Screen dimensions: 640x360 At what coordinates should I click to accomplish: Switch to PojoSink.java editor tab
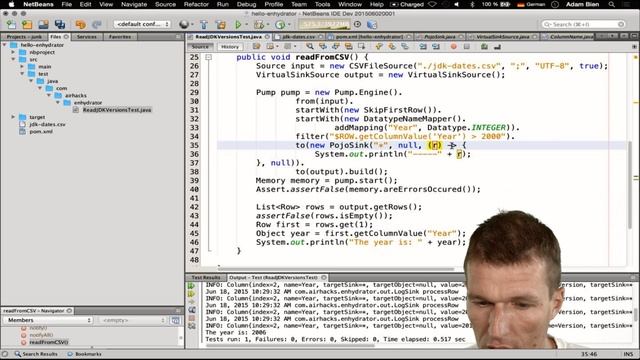pyautogui.click(x=439, y=37)
